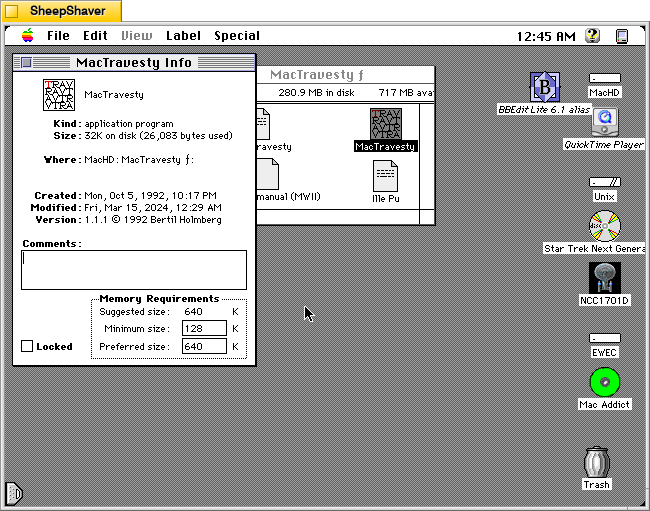Image resolution: width=650 pixels, height=511 pixels.
Task: Click the Control Strip tab
Action: click(x=14, y=494)
